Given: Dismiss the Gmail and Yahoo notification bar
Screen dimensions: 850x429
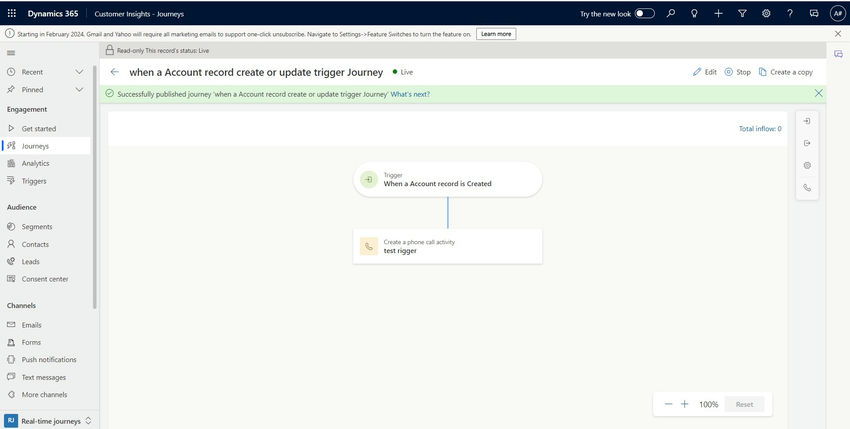Looking at the screenshot, I should point(838,34).
